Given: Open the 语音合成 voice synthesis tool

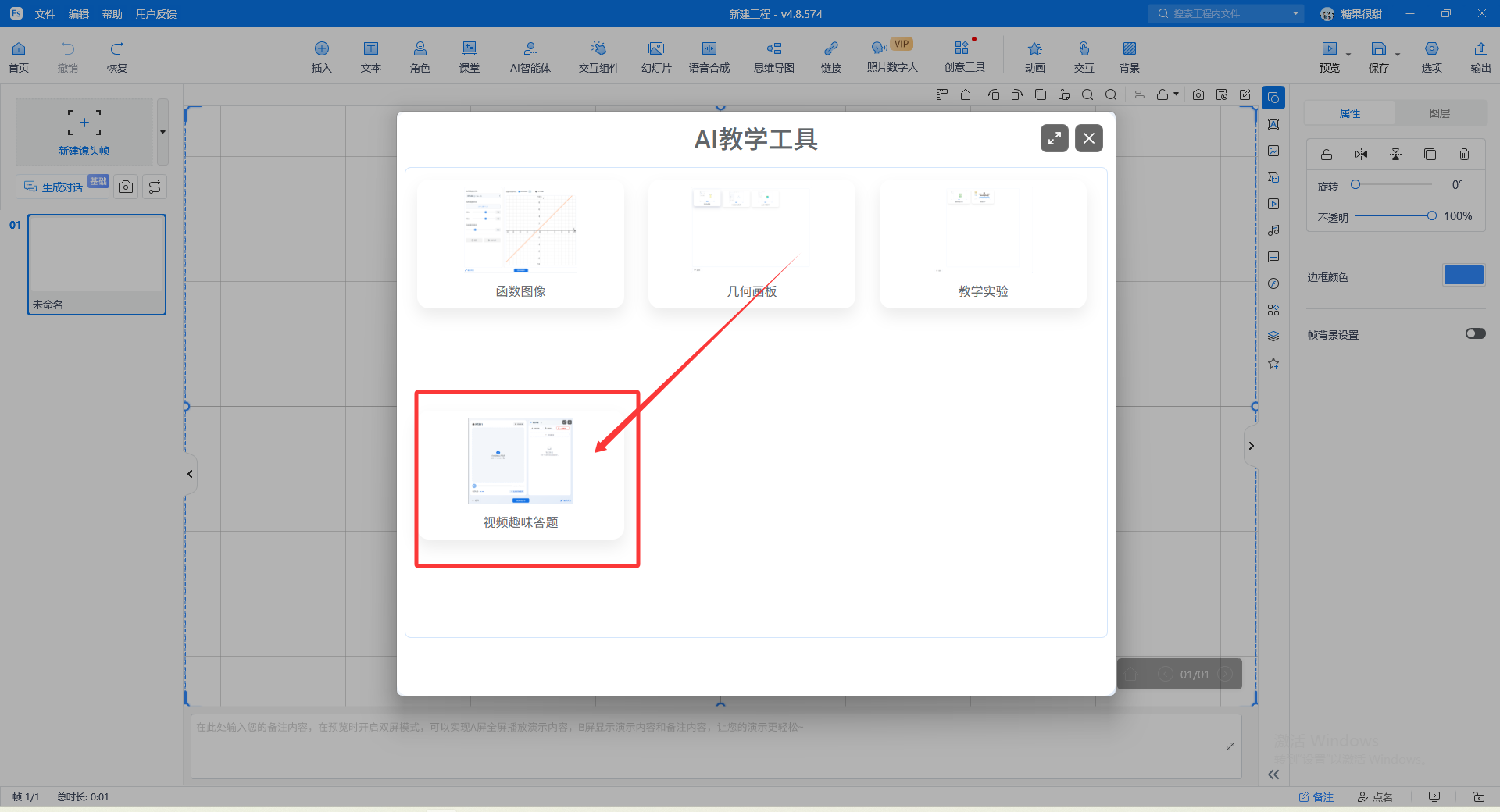Looking at the screenshot, I should (x=709, y=56).
